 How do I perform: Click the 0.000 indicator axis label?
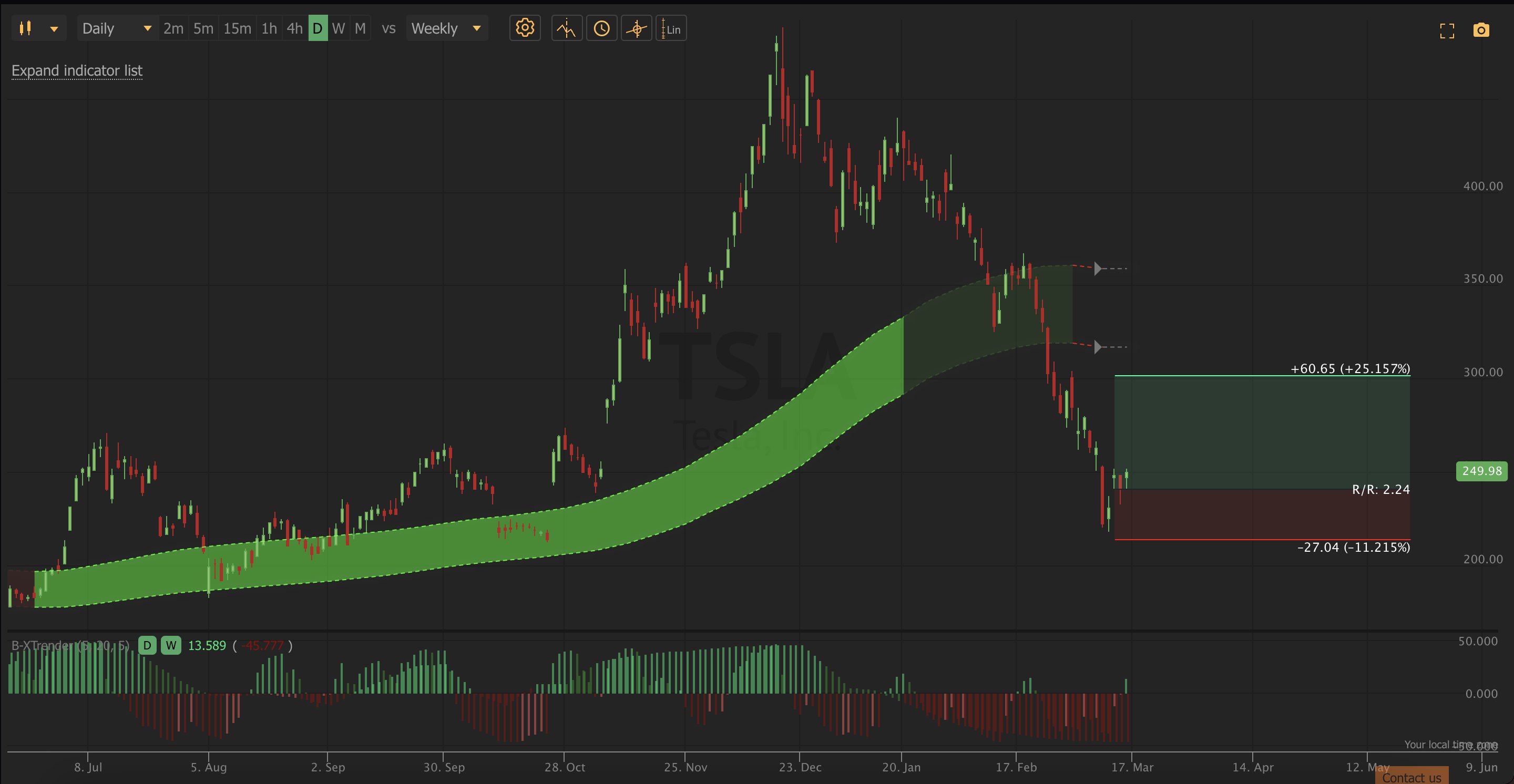(1481, 694)
